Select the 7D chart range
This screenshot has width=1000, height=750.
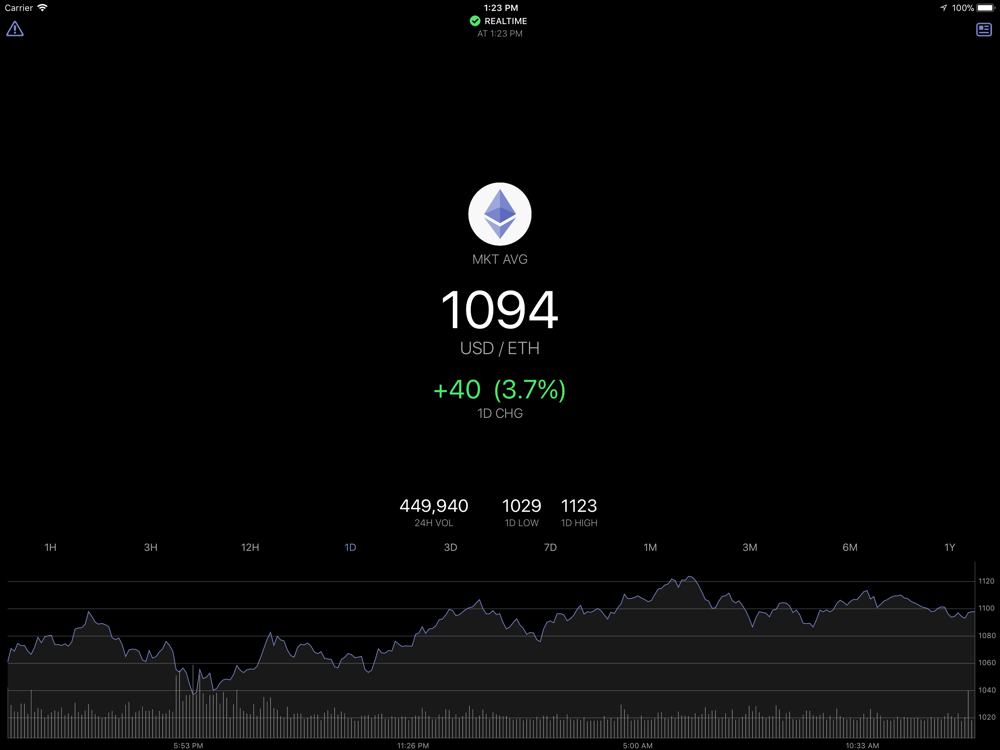[550, 547]
